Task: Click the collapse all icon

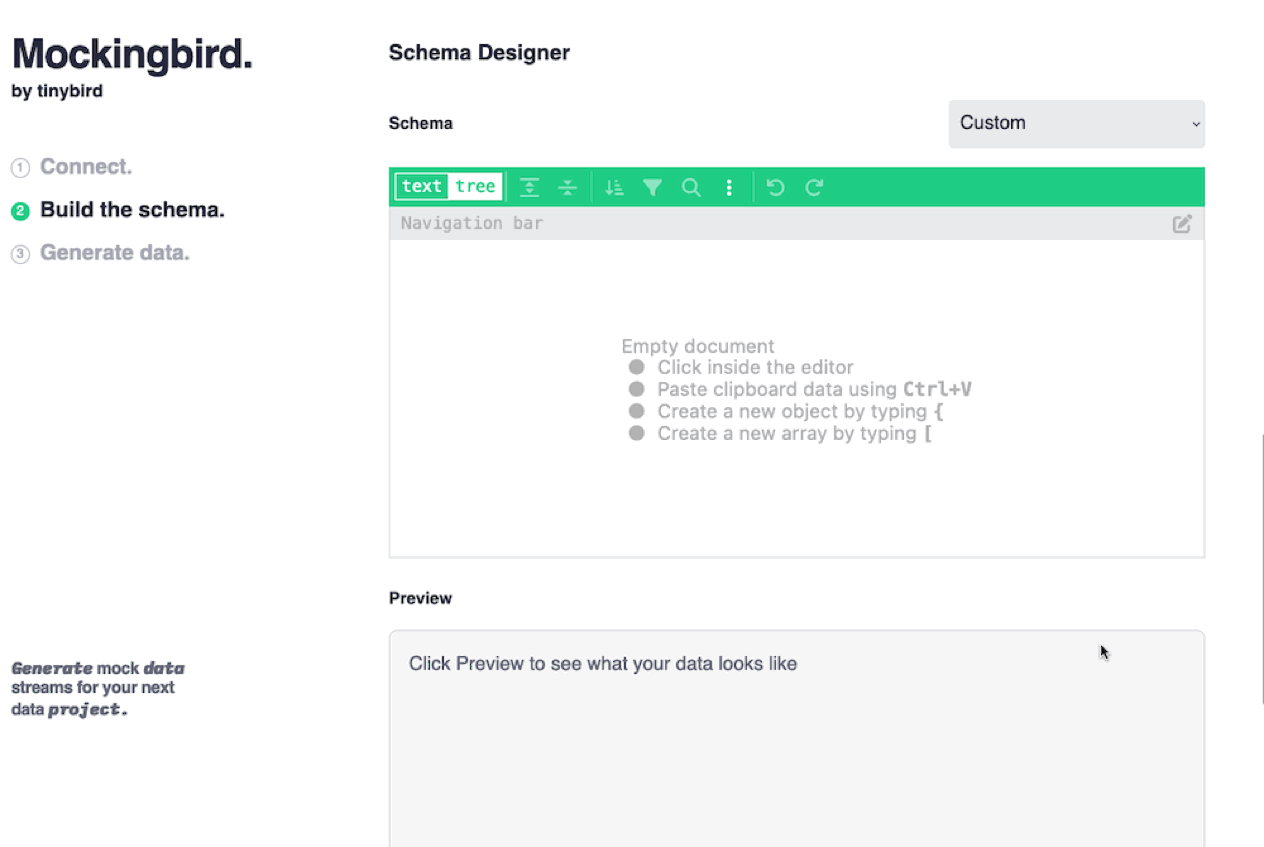Action: pos(568,187)
